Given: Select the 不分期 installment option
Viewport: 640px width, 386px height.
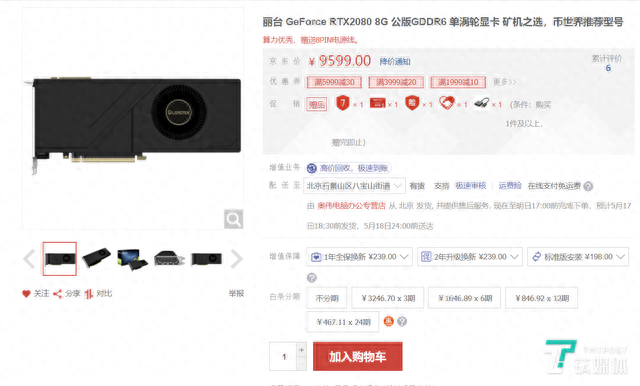Looking at the screenshot, I should pyautogui.click(x=327, y=298).
